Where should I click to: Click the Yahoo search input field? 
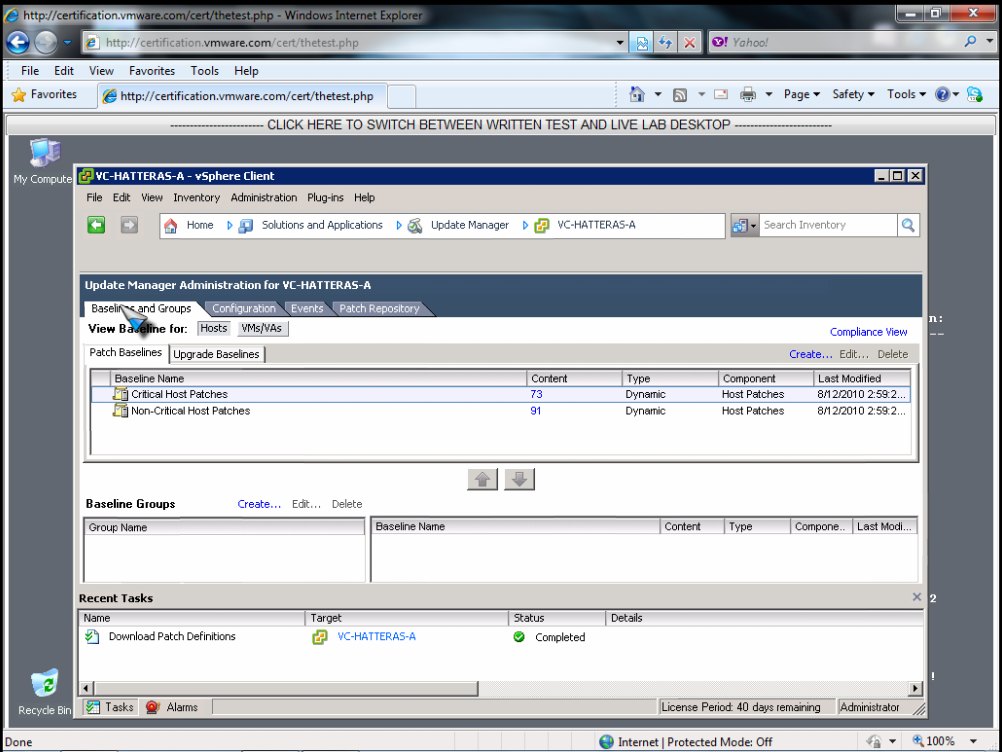844,43
